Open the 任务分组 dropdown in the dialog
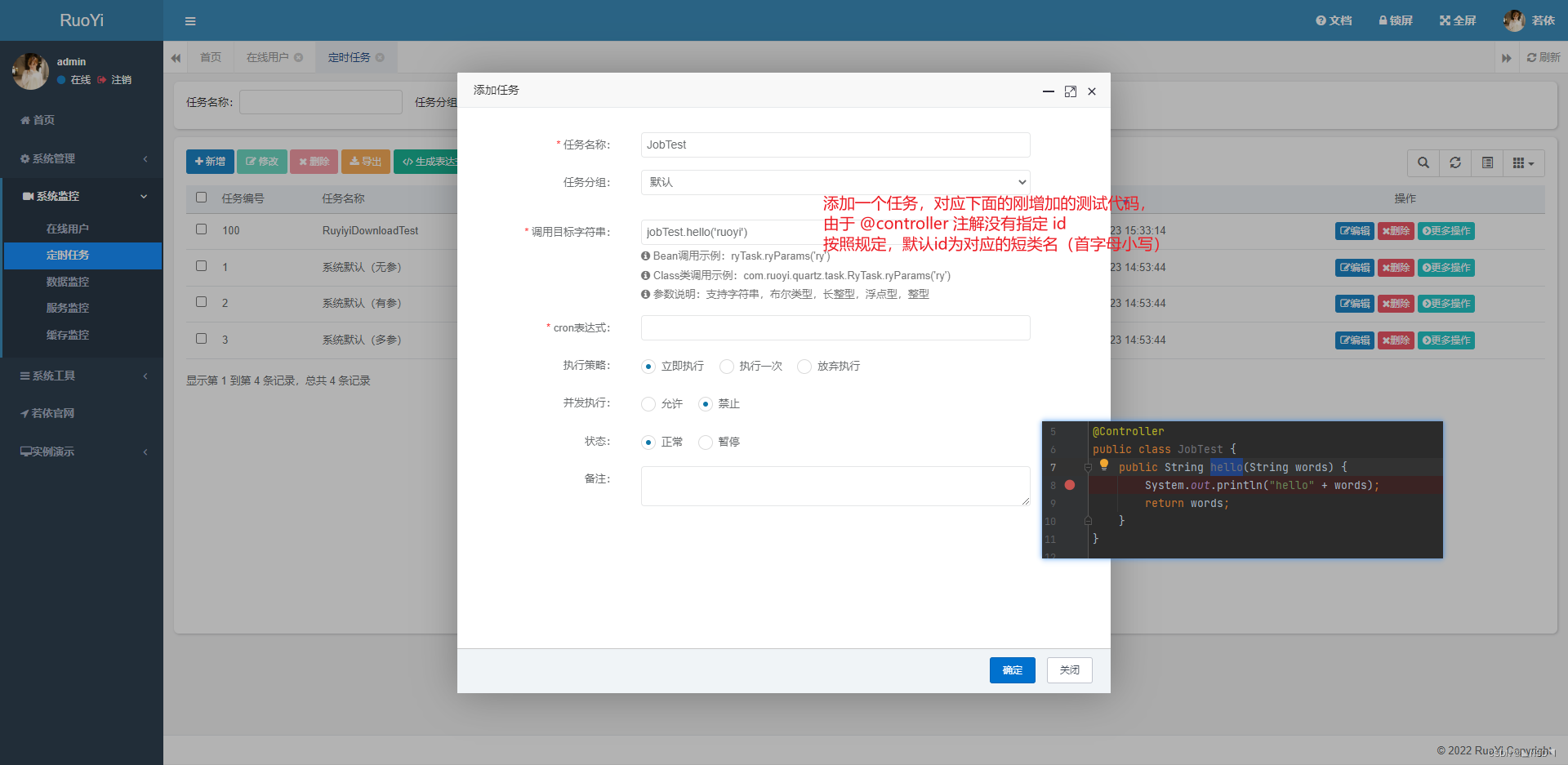The image size is (1568, 765). (835, 181)
